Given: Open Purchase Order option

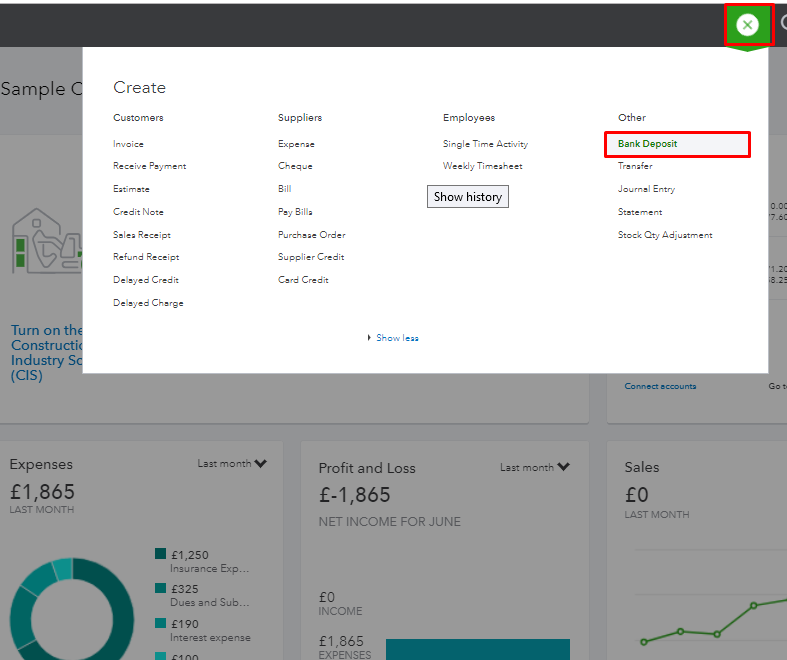Looking at the screenshot, I should tap(311, 235).
